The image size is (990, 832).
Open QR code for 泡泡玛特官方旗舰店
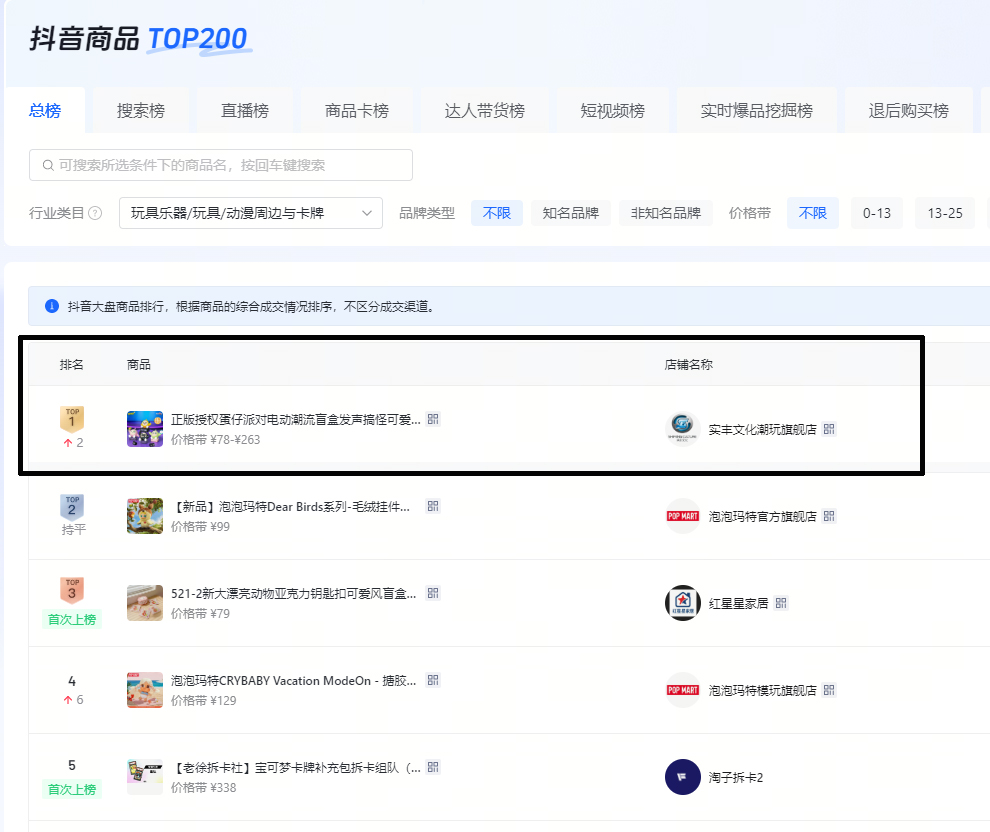[830, 516]
